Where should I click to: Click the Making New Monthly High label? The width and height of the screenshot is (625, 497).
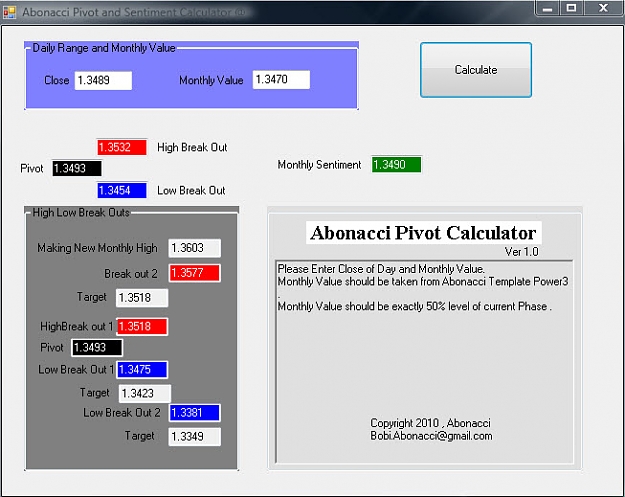tap(97, 248)
